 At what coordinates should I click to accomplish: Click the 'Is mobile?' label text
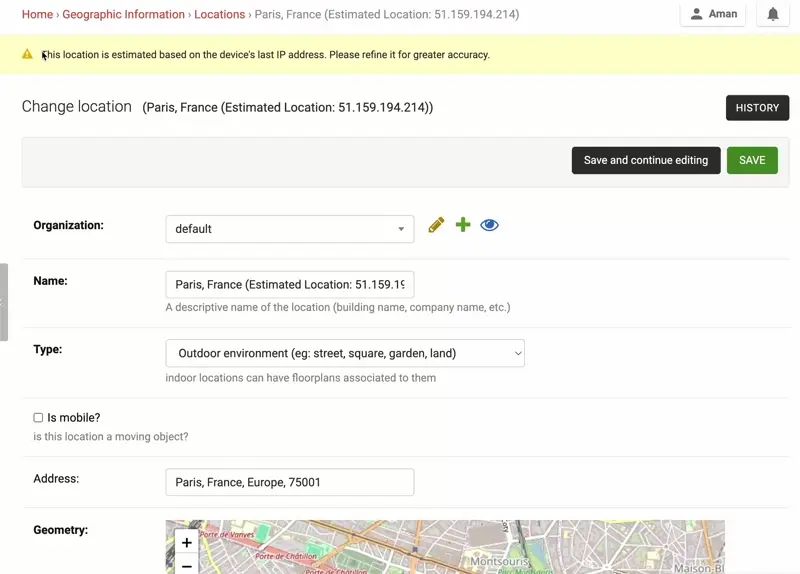pyautogui.click(x=74, y=418)
